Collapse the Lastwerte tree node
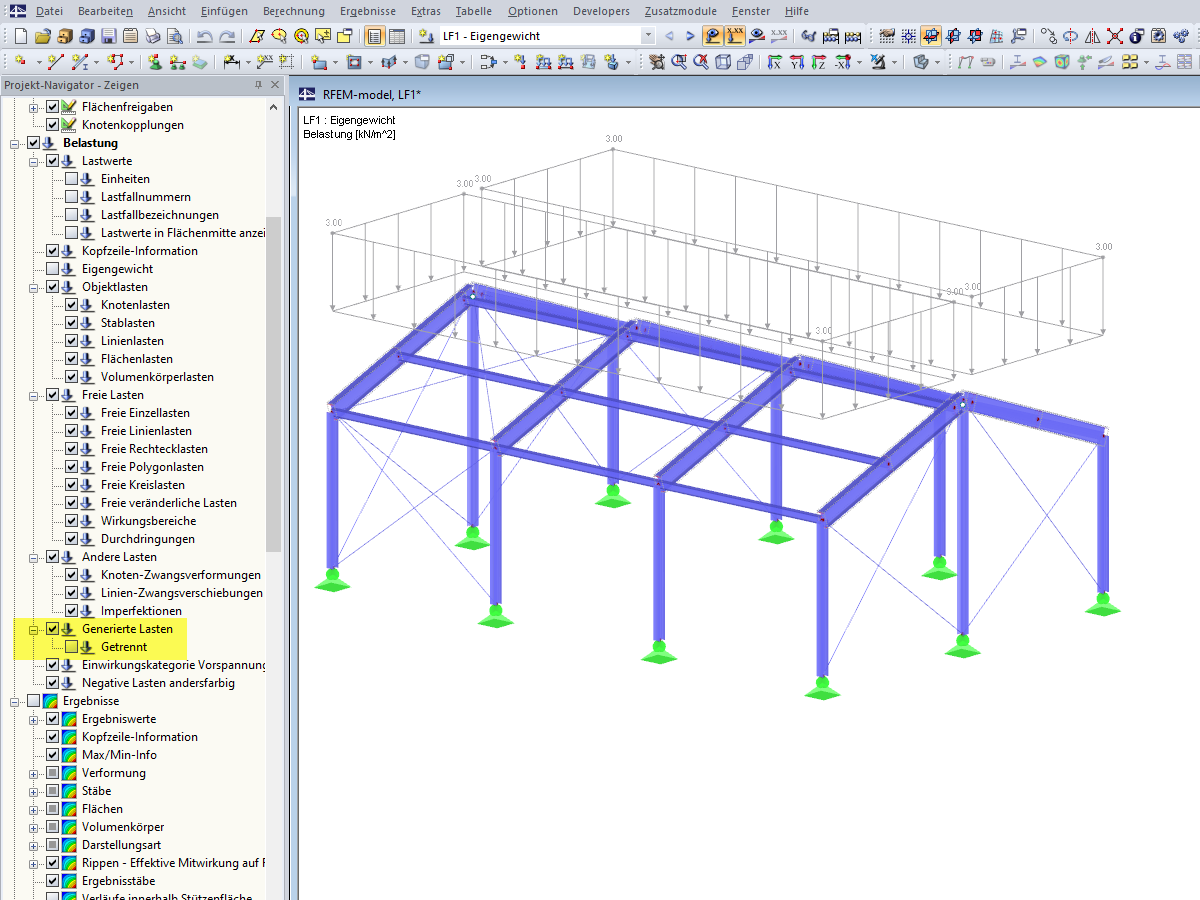Viewport: 1200px width, 900px height. pos(34,161)
